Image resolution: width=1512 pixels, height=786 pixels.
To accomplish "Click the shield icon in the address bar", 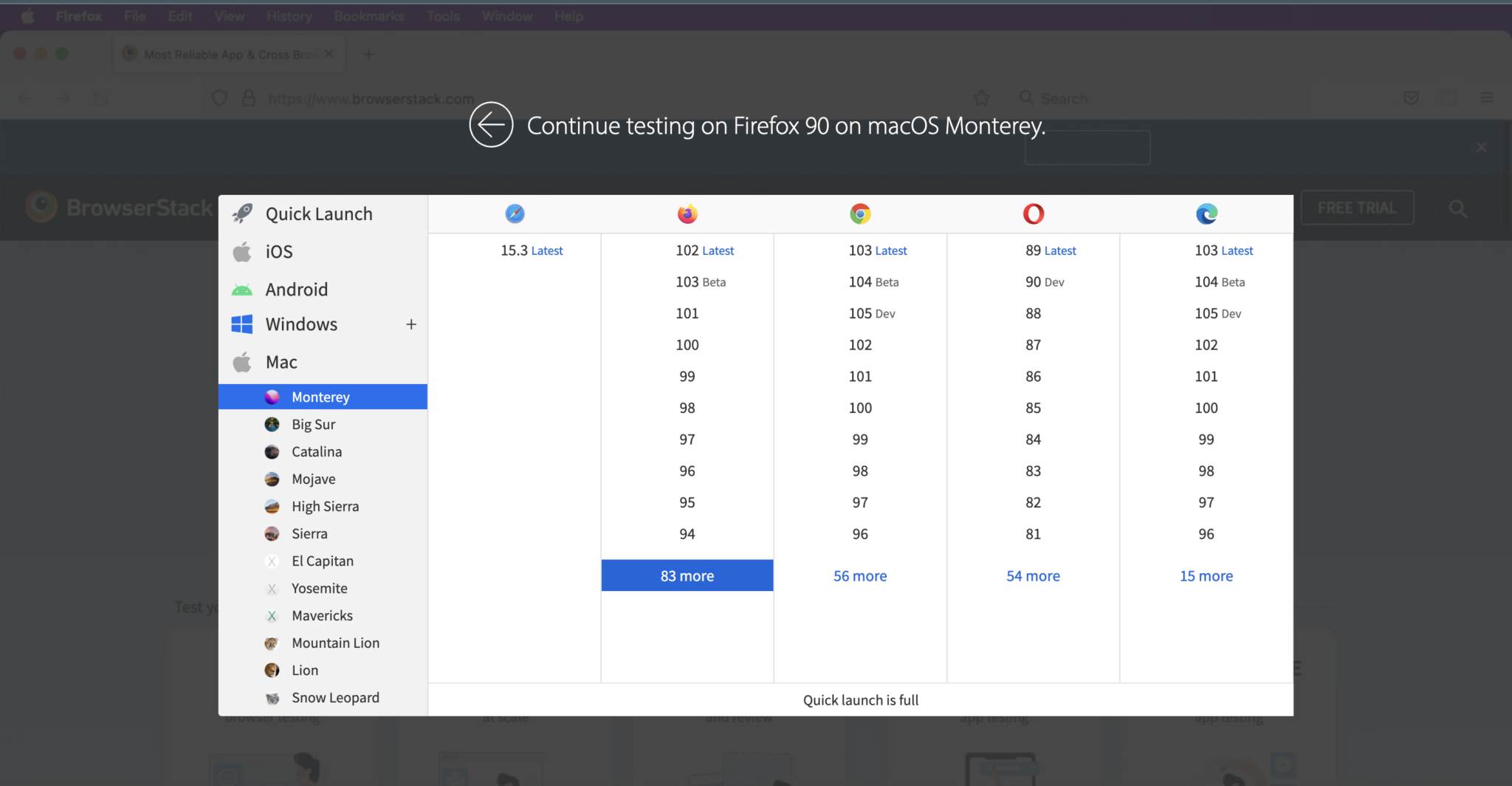I will 219,98.
